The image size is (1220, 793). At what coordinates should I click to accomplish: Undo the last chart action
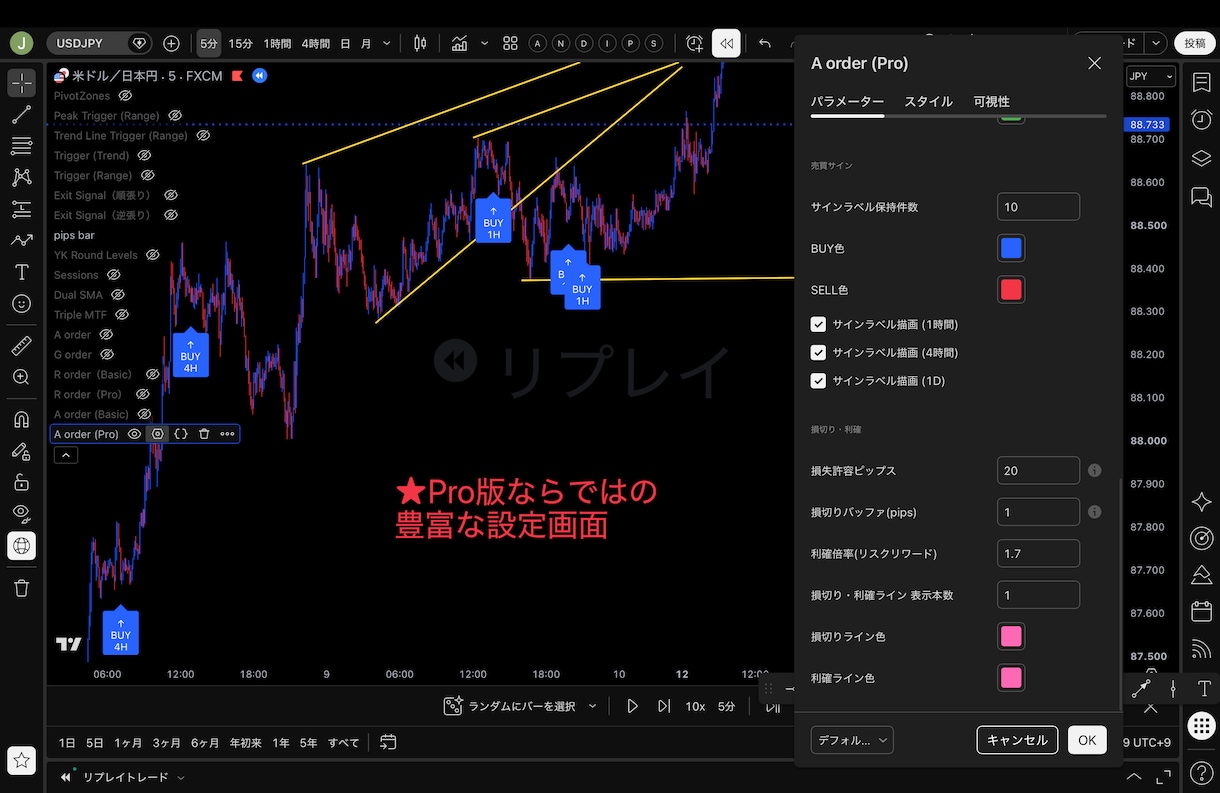[x=765, y=43]
